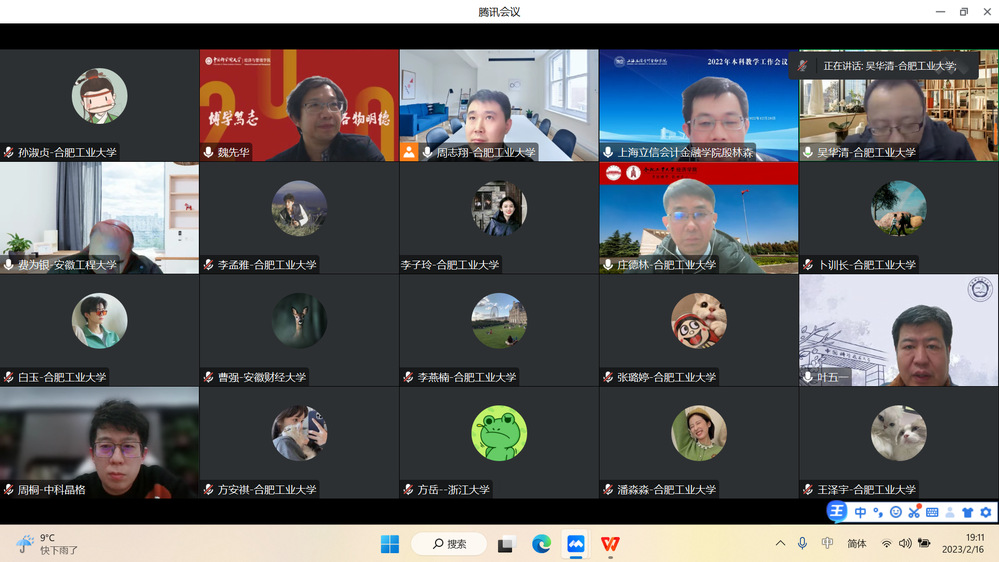The height and width of the screenshot is (562, 999).
Task: Select 叶五一's video tile
Action: pos(898,330)
